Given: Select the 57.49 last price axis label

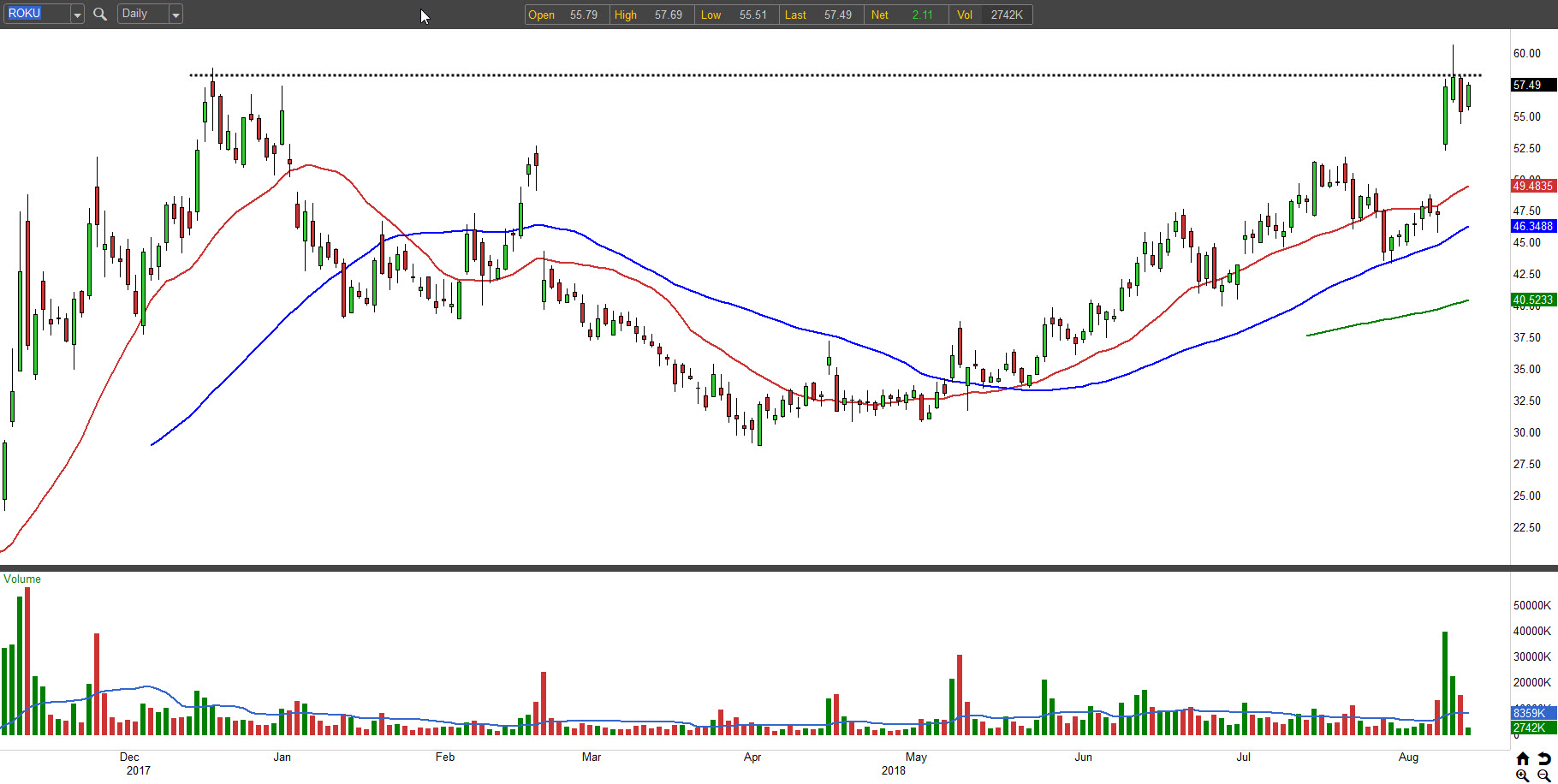Looking at the screenshot, I should click(x=1532, y=85).
